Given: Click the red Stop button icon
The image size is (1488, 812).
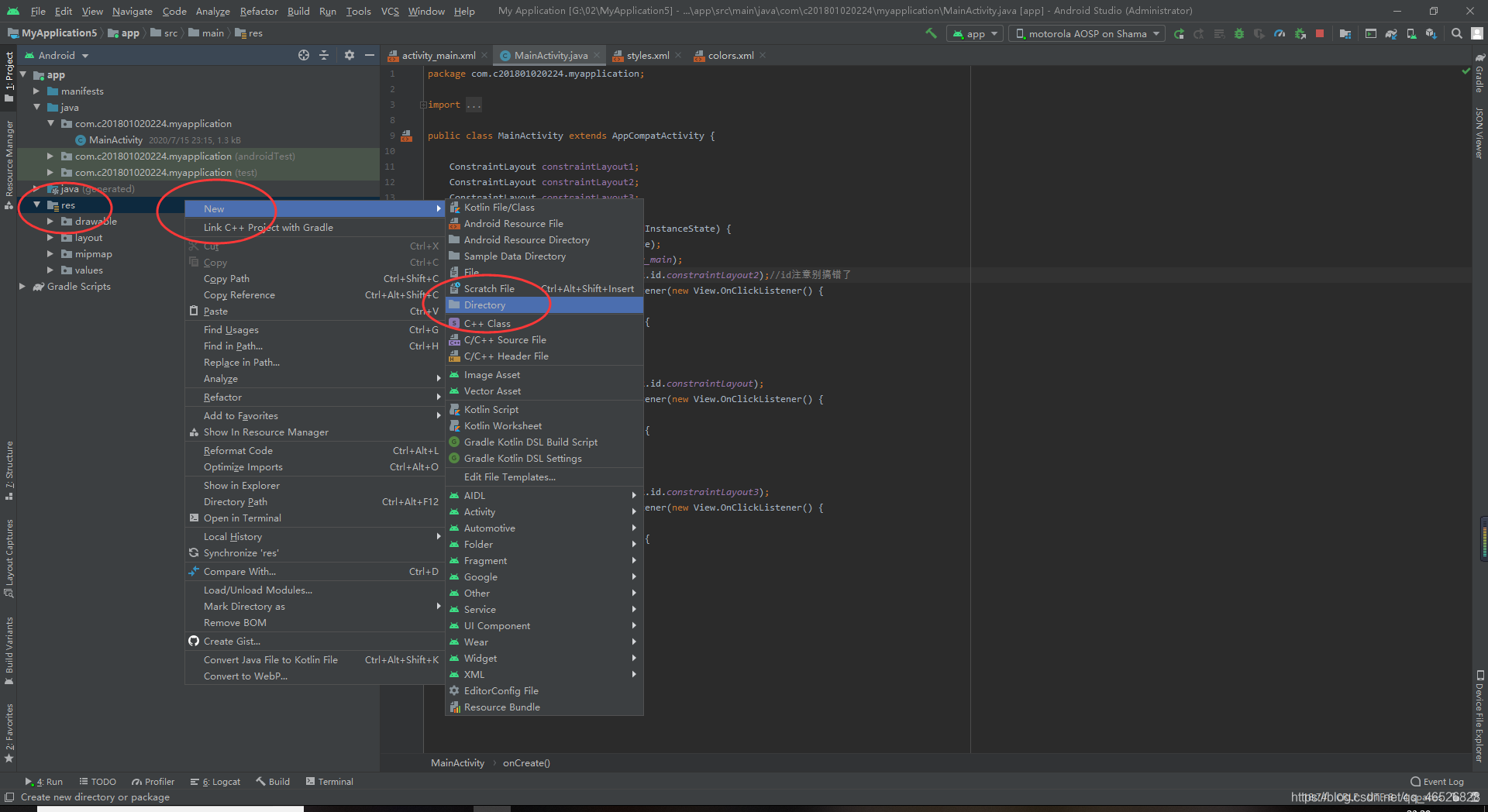Looking at the screenshot, I should click(1320, 33).
